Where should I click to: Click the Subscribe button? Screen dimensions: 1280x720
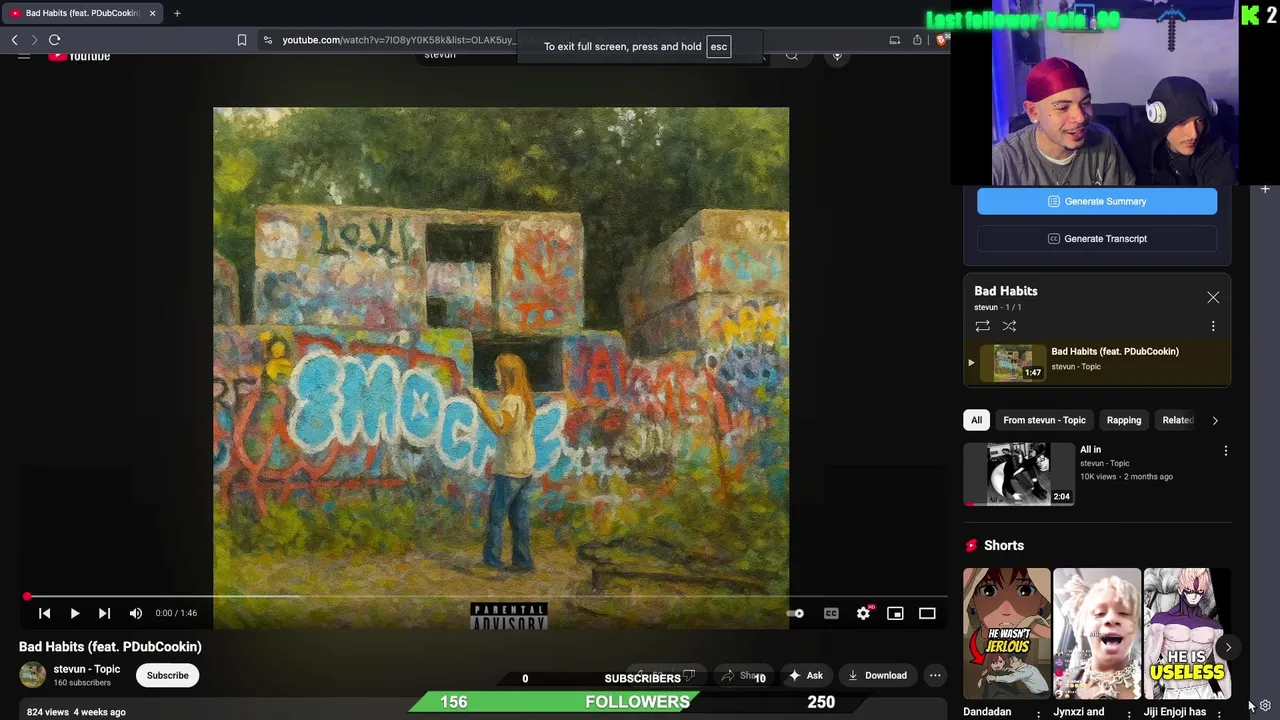167,675
